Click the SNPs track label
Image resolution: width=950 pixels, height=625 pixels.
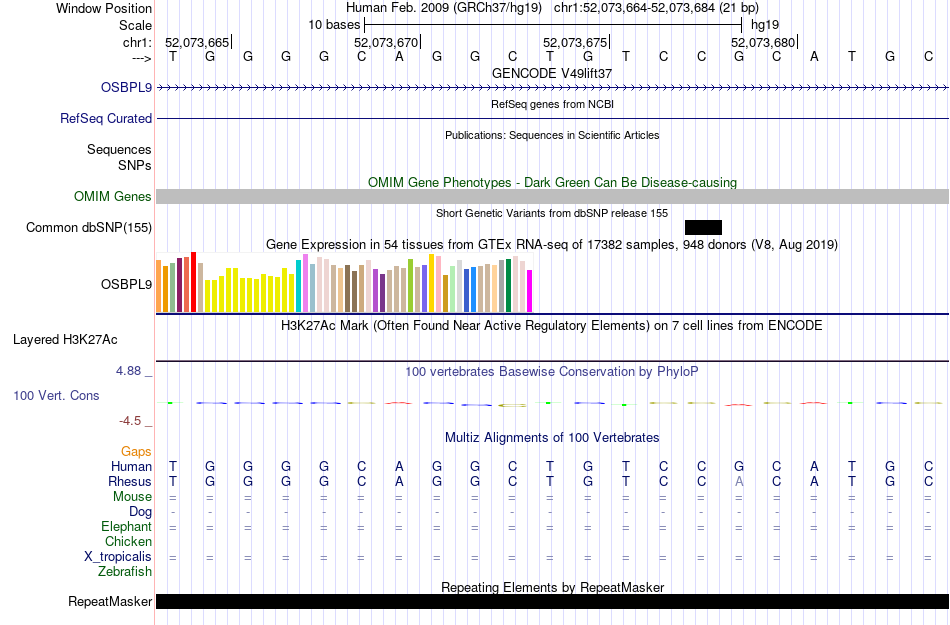(135, 165)
